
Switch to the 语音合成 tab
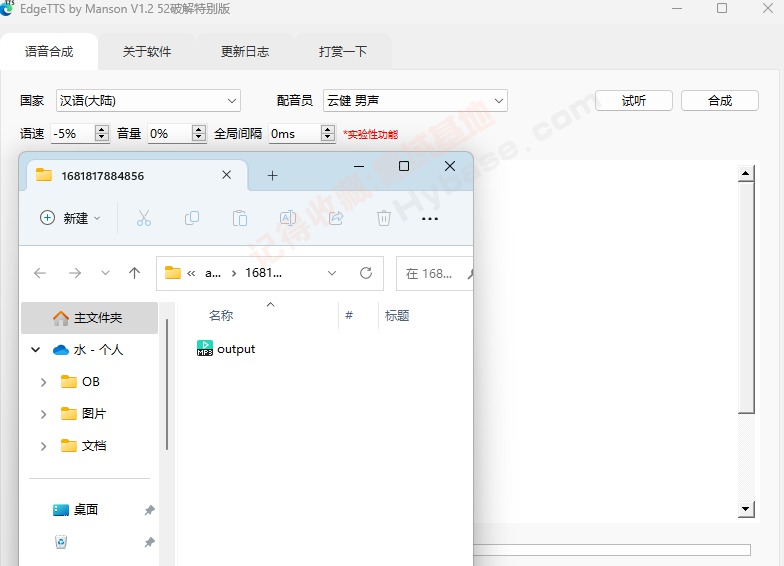click(49, 52)
